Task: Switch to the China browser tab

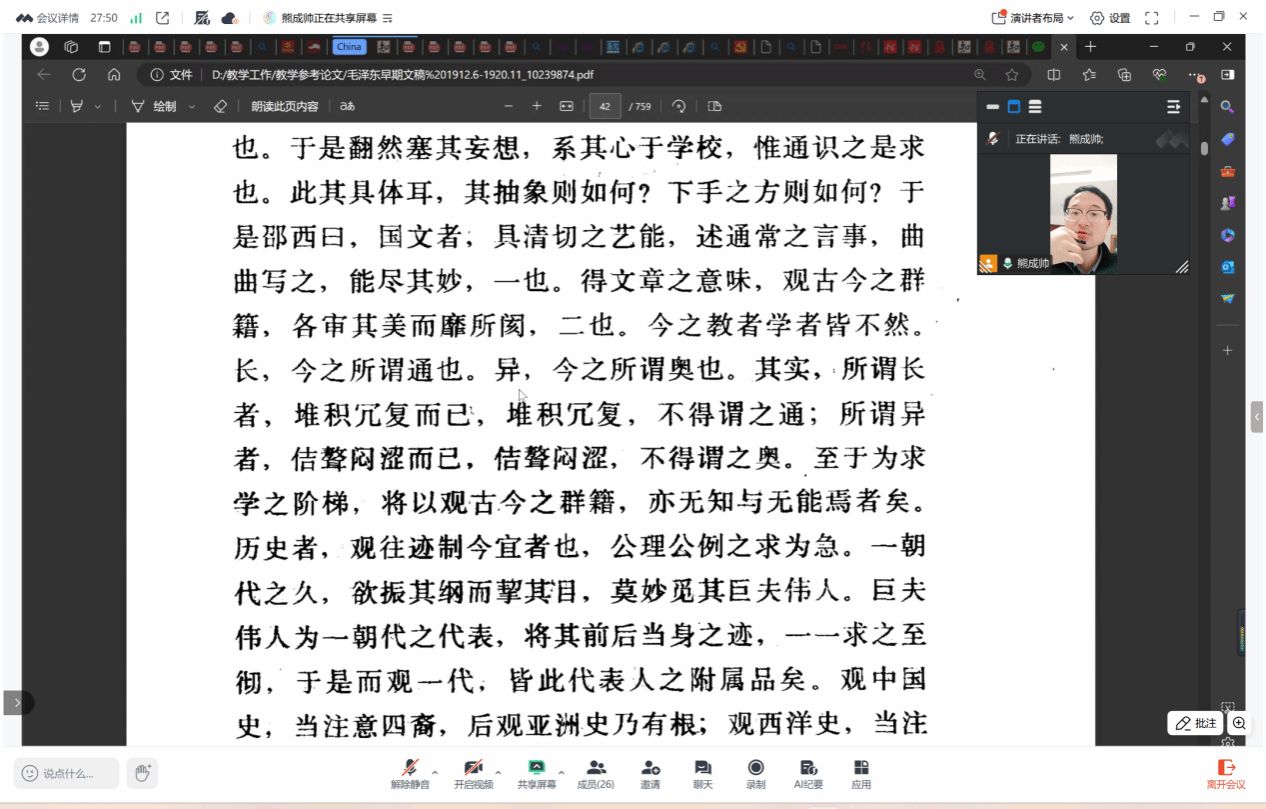Action: pyautogui.click(x=349, y=47)
